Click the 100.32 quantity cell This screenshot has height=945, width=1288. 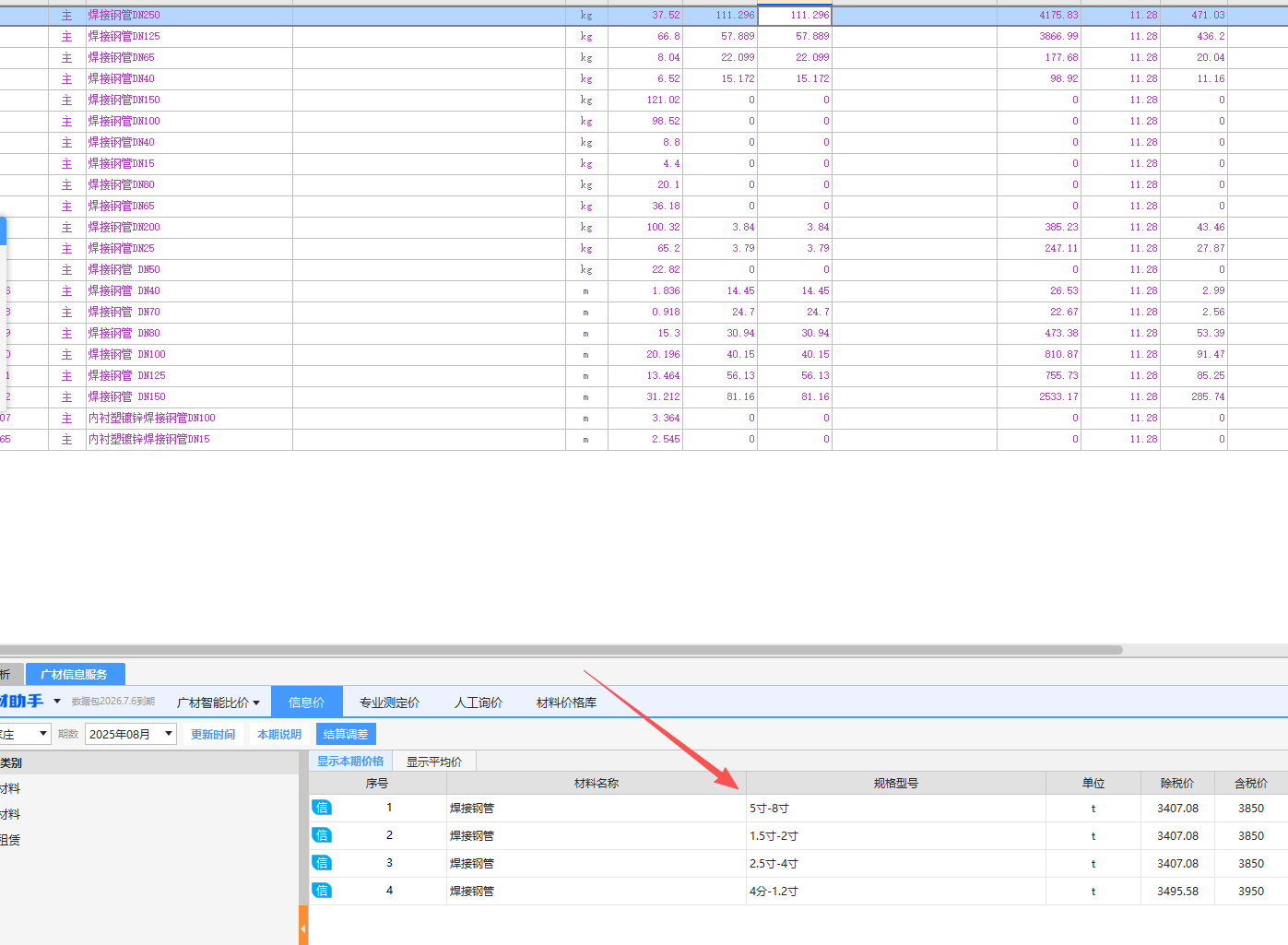point(645,228)
